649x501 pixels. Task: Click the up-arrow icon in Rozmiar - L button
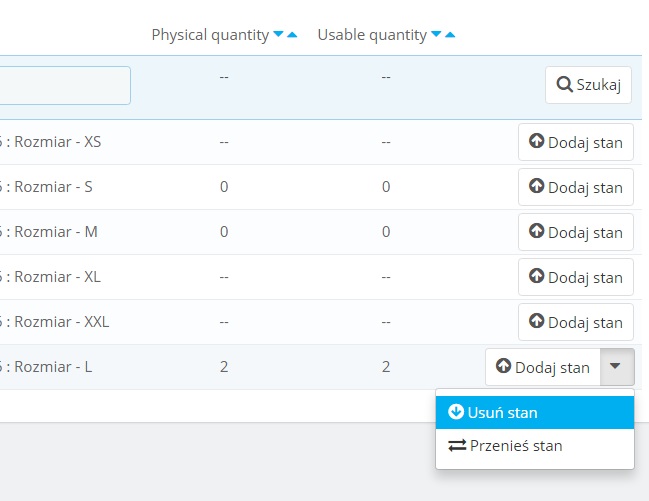click(503, 367)
